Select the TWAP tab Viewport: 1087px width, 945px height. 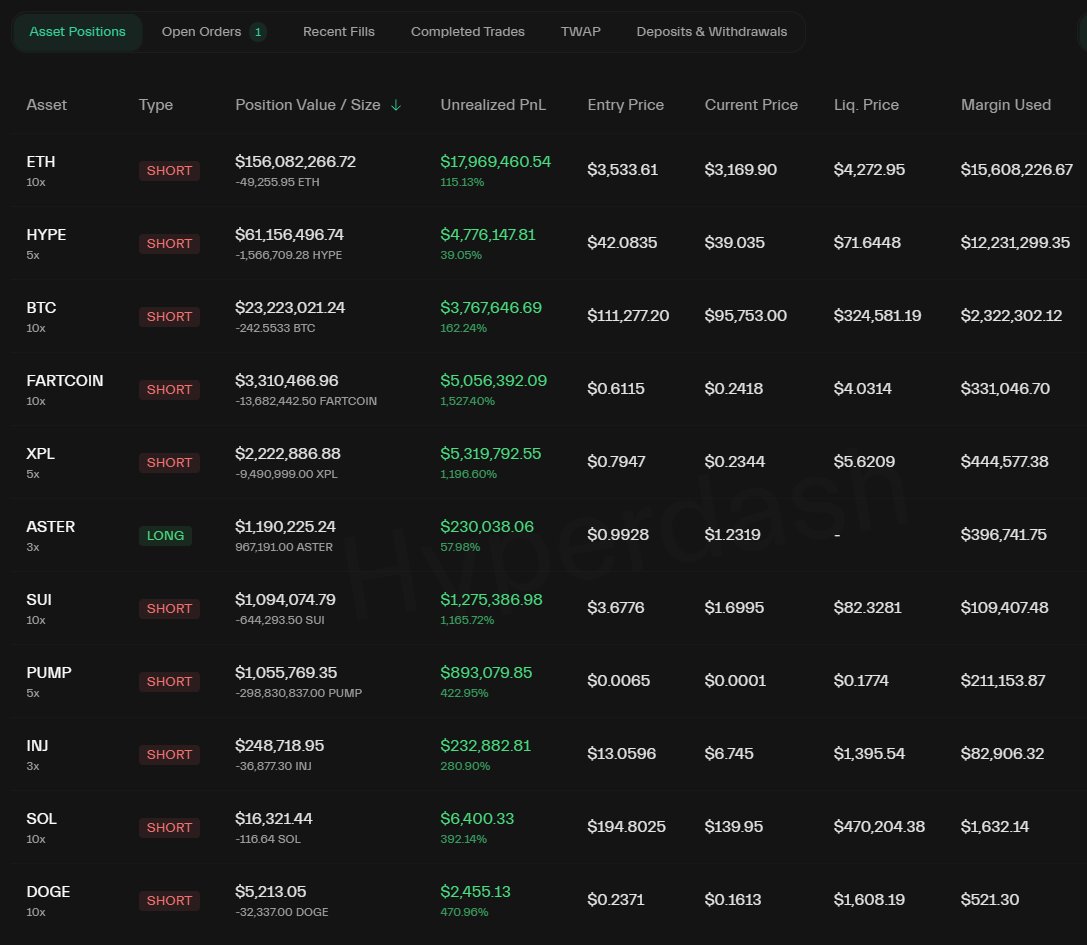pos(580,31)
